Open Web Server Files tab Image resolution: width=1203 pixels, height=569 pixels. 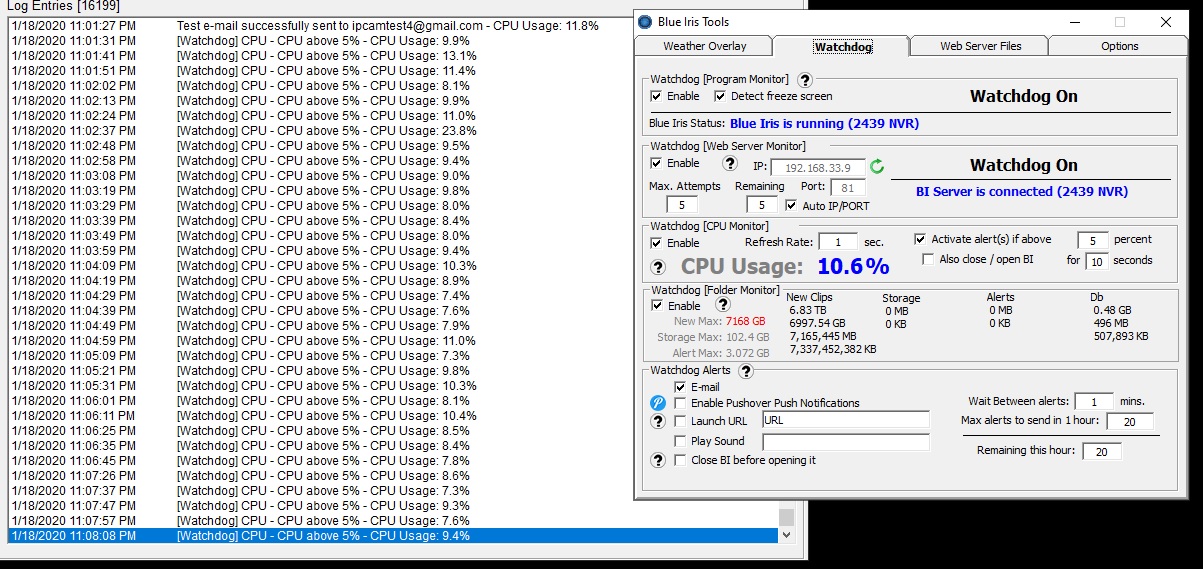coord(981,46)
